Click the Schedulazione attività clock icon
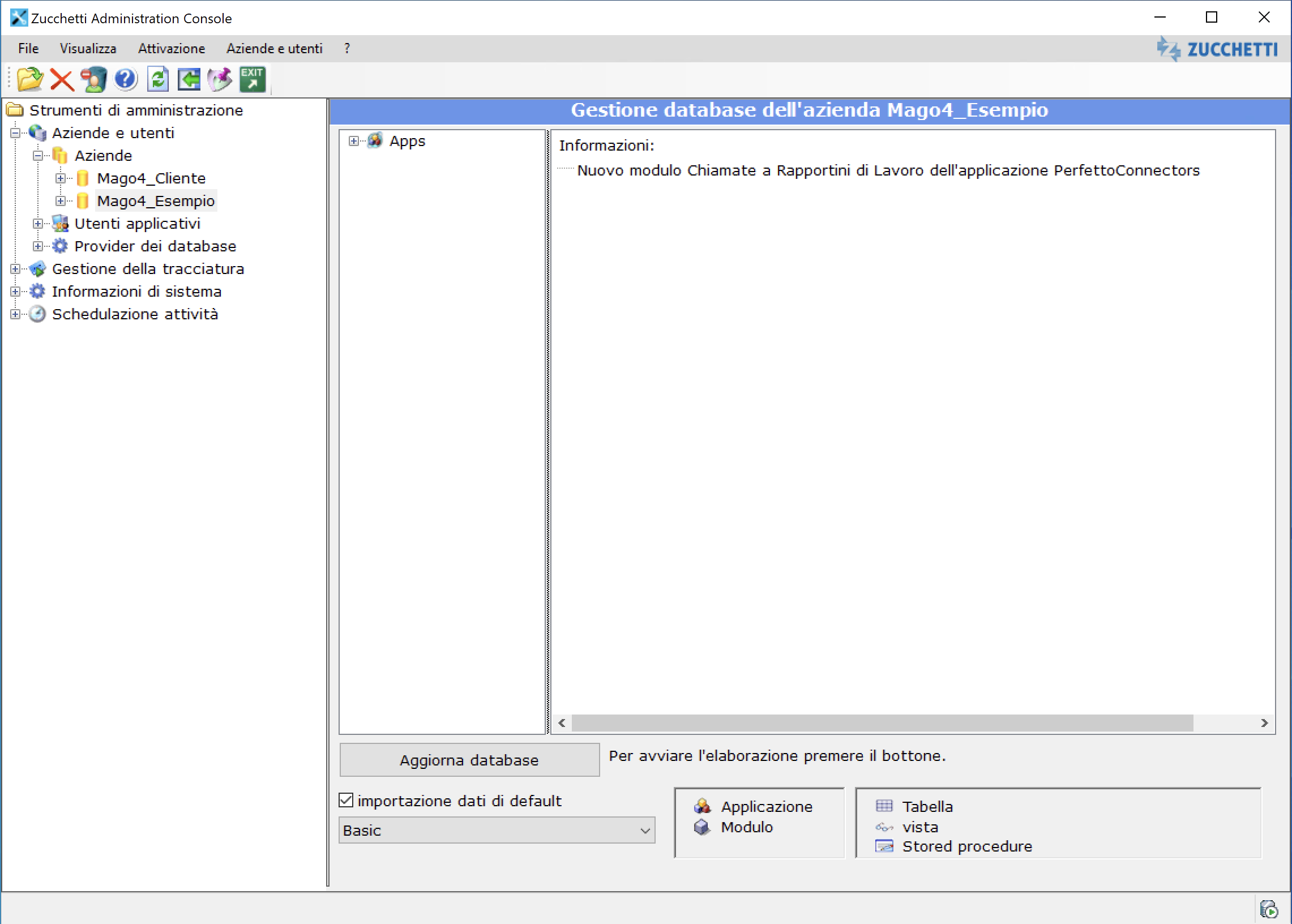Viewport: 1292px width, 924px height. pyautogui.click(x=37, y=314)
